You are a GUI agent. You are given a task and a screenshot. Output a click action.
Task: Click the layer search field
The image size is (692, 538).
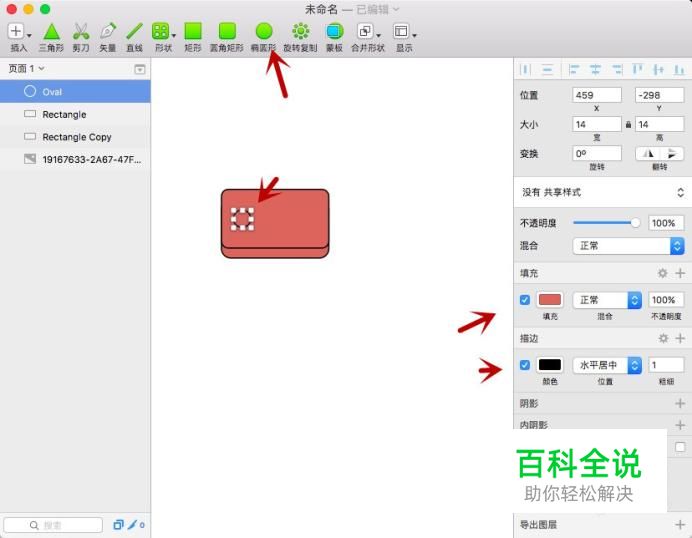pos(53,525)
